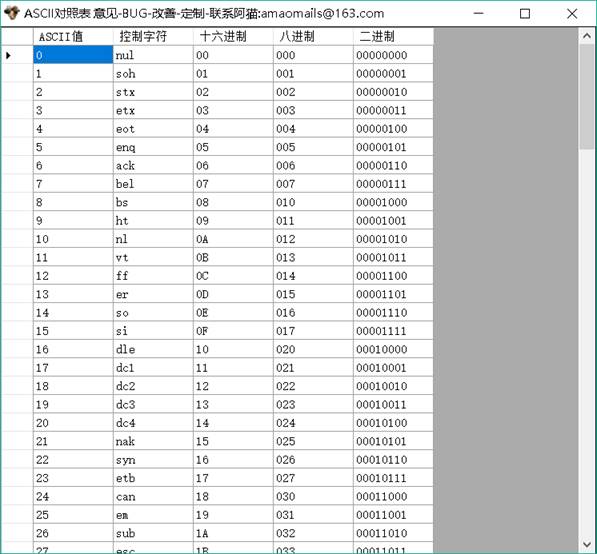
Task: Click the 八进制 column header
Action: 313,36
